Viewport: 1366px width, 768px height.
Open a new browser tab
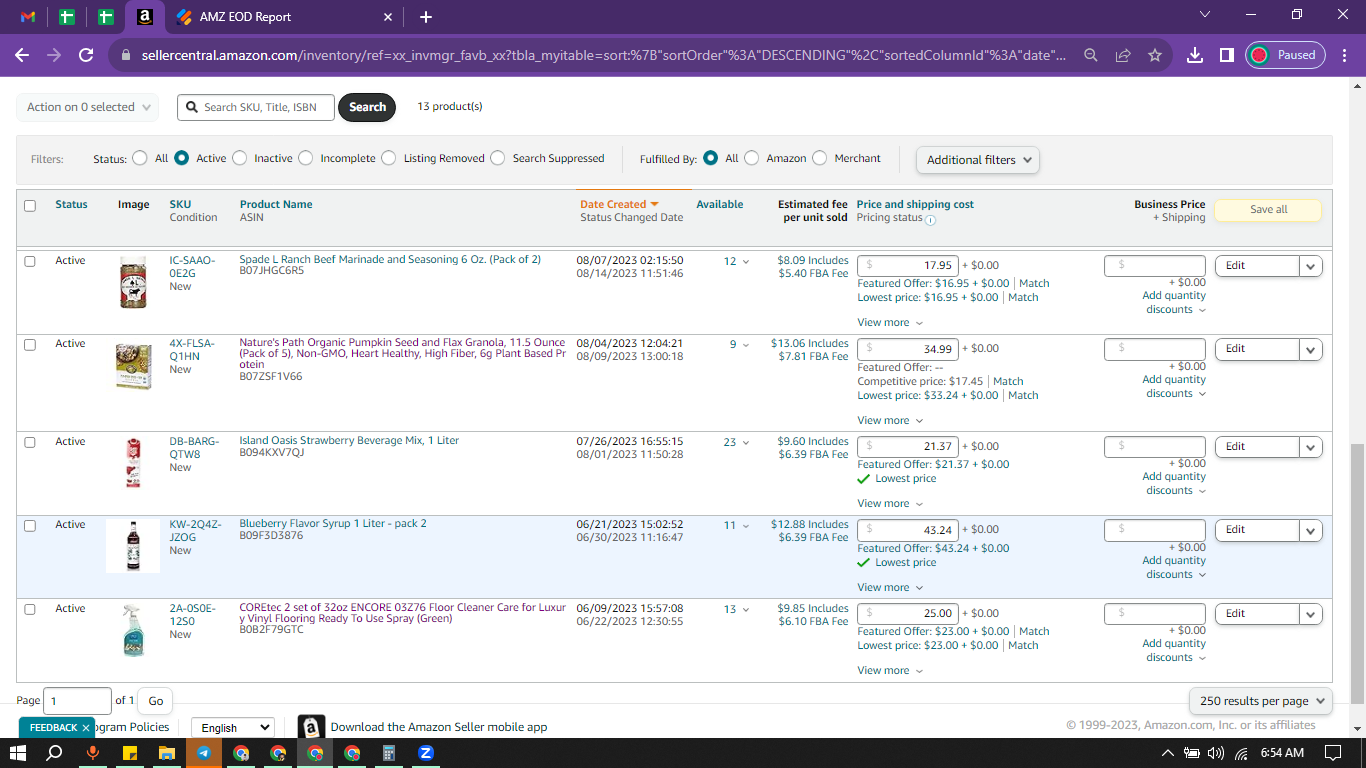(x=426, y=17)
